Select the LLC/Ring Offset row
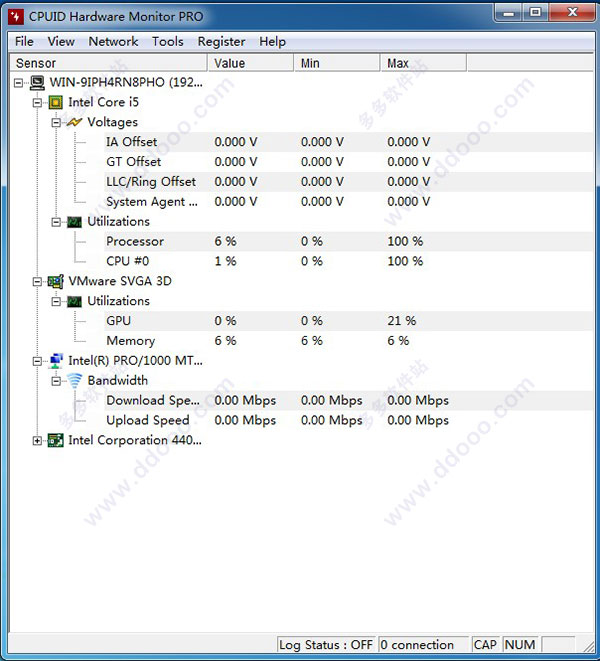 pos(348,182)
